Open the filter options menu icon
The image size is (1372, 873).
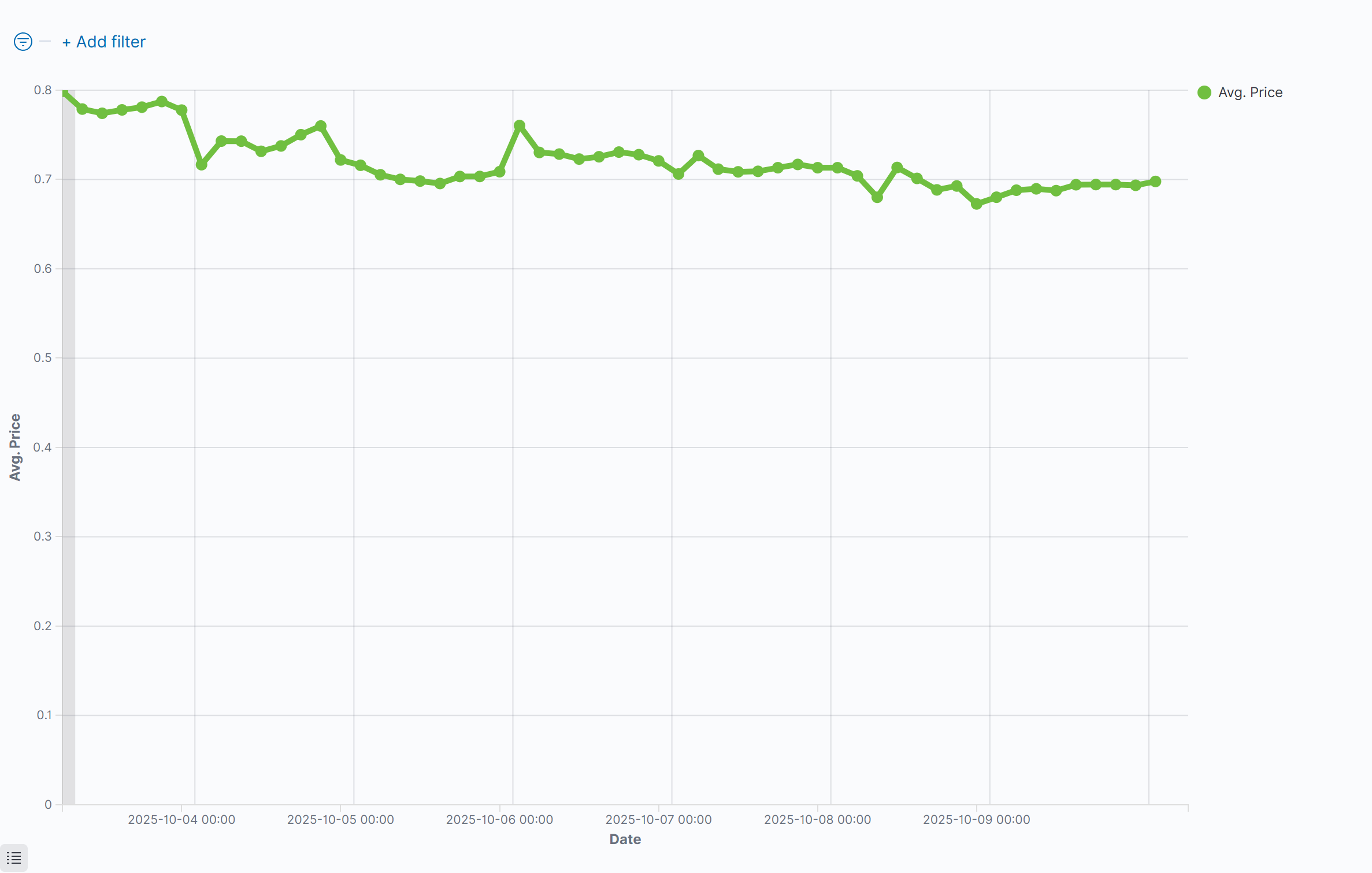pyautogui.click(x=23, y=42)
